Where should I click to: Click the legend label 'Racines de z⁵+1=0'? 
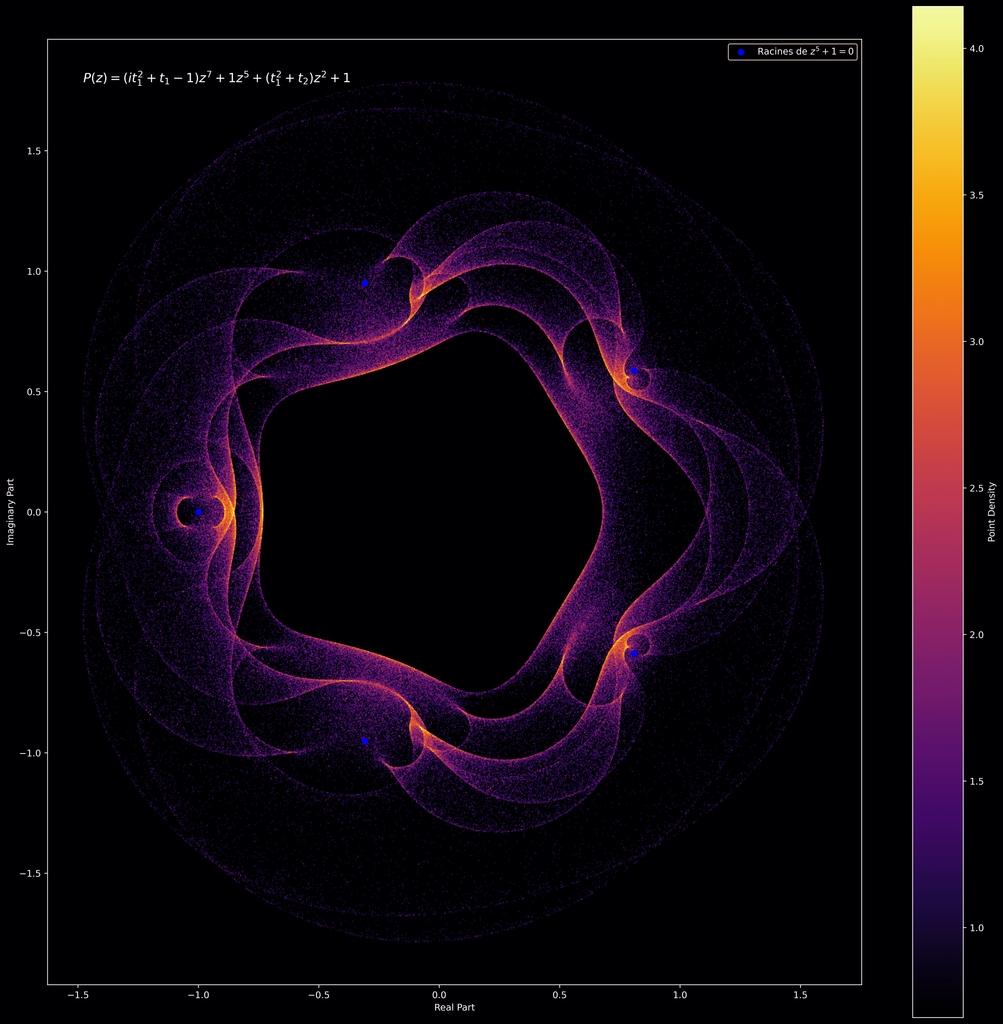pyautogui.click(x=805, y=52)
